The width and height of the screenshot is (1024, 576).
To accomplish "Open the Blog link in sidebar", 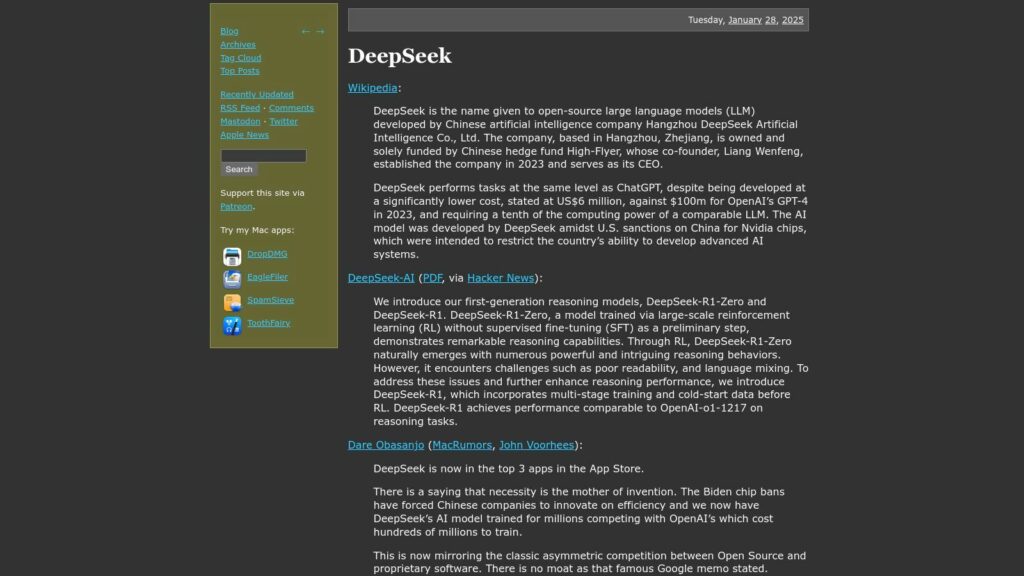I will coord(229,31).
